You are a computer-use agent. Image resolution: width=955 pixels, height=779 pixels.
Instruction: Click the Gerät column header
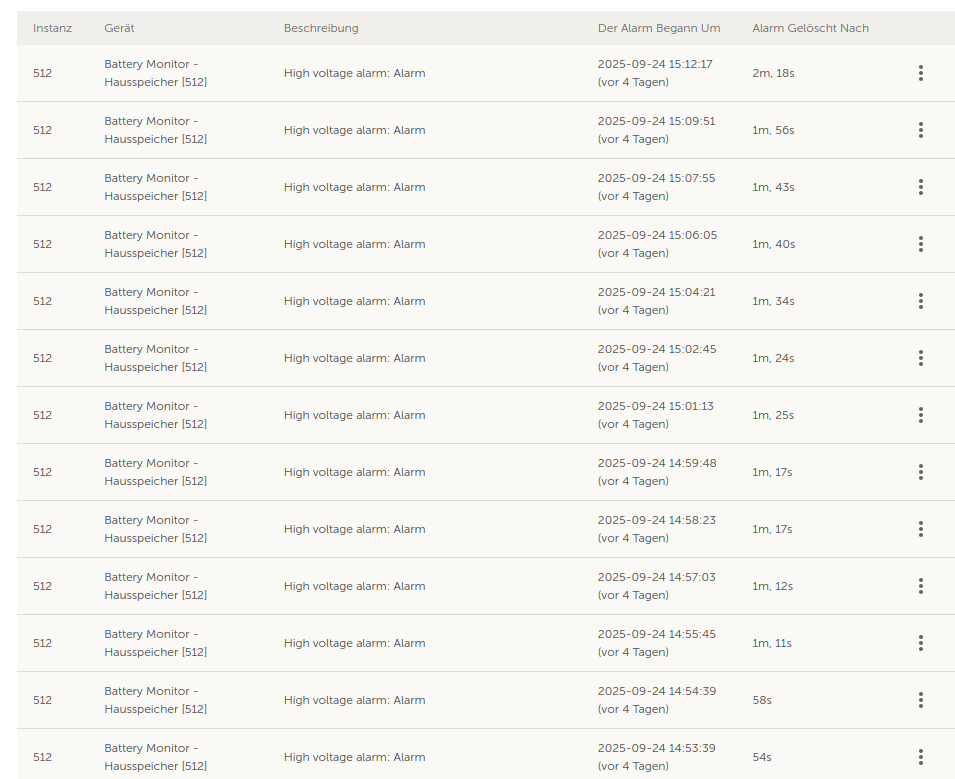tap(119, 28)
